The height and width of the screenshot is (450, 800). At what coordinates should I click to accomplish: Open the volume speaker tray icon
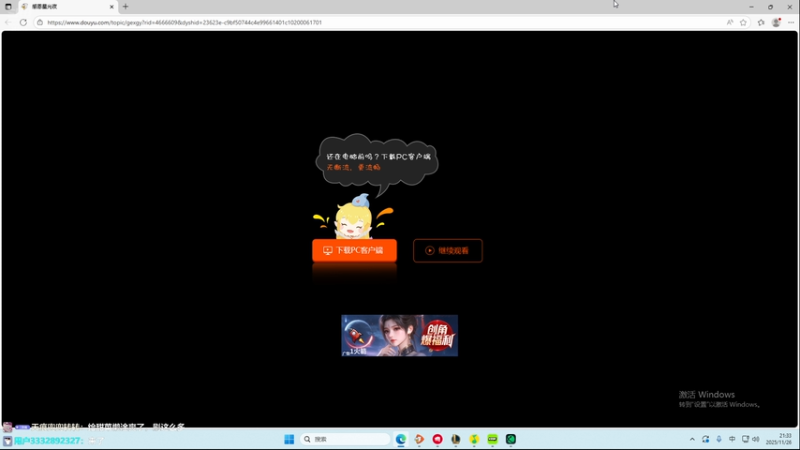point(756,439)
